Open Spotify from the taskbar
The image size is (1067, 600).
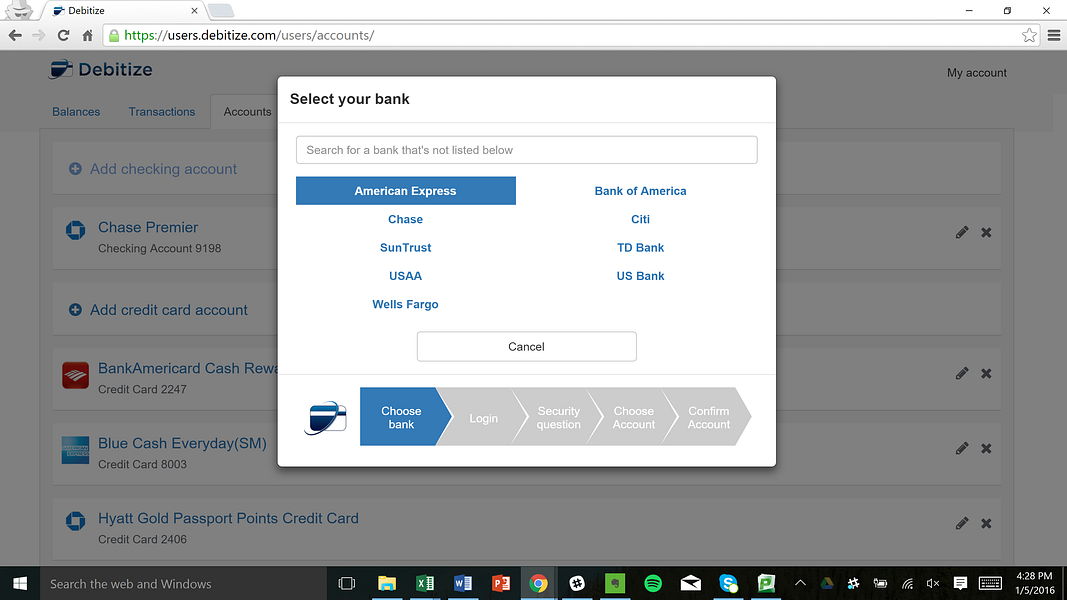(653, 584)
